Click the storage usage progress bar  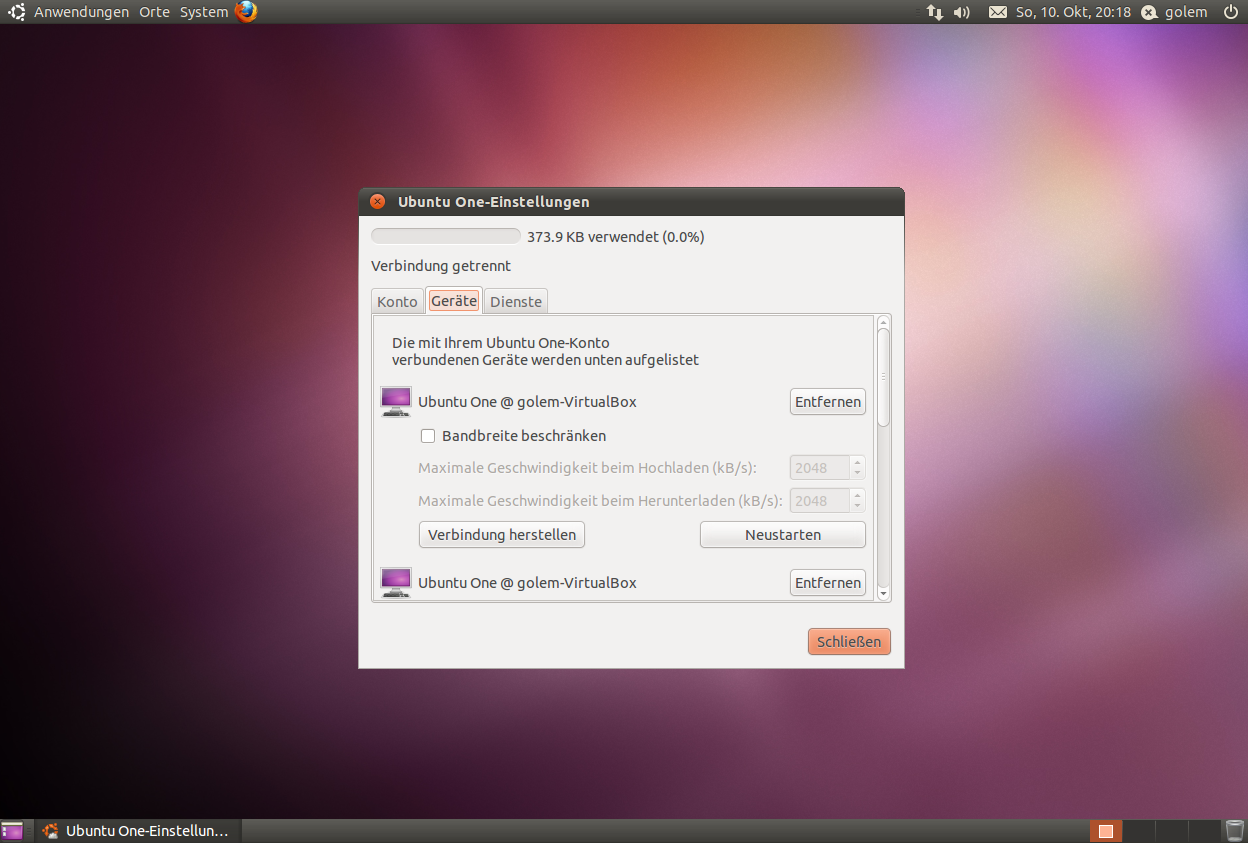[446, 237]
